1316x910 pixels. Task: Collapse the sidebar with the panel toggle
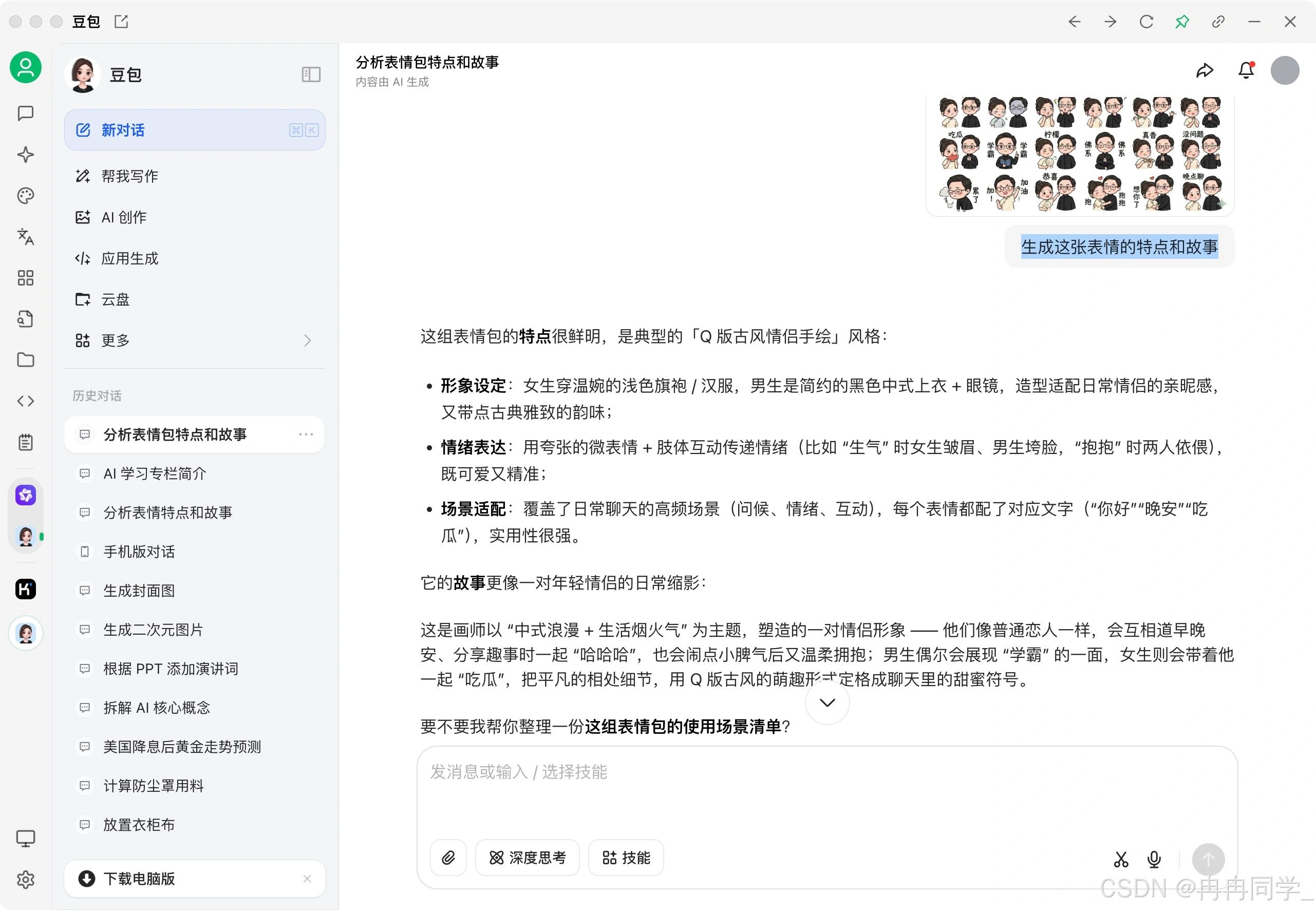pos(311,74)
